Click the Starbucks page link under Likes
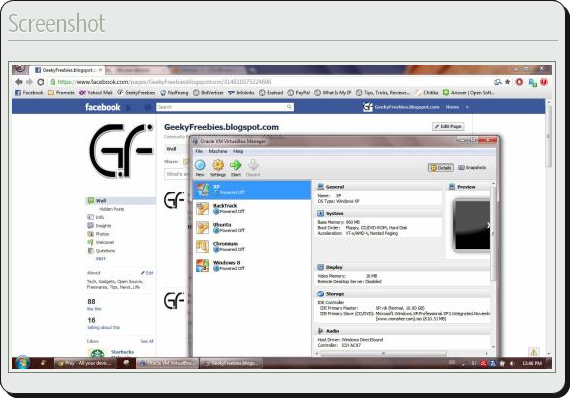This screenshot has width=570, height=398. [122, 352]
